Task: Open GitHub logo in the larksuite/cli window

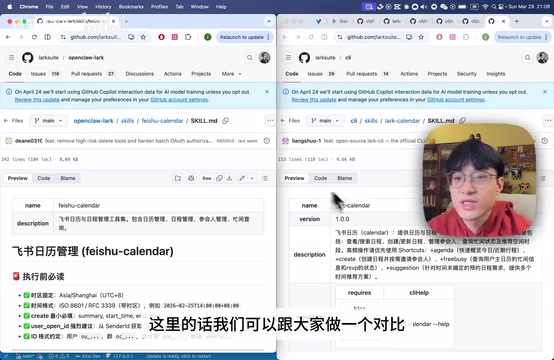Action: [x=304, y=58]
